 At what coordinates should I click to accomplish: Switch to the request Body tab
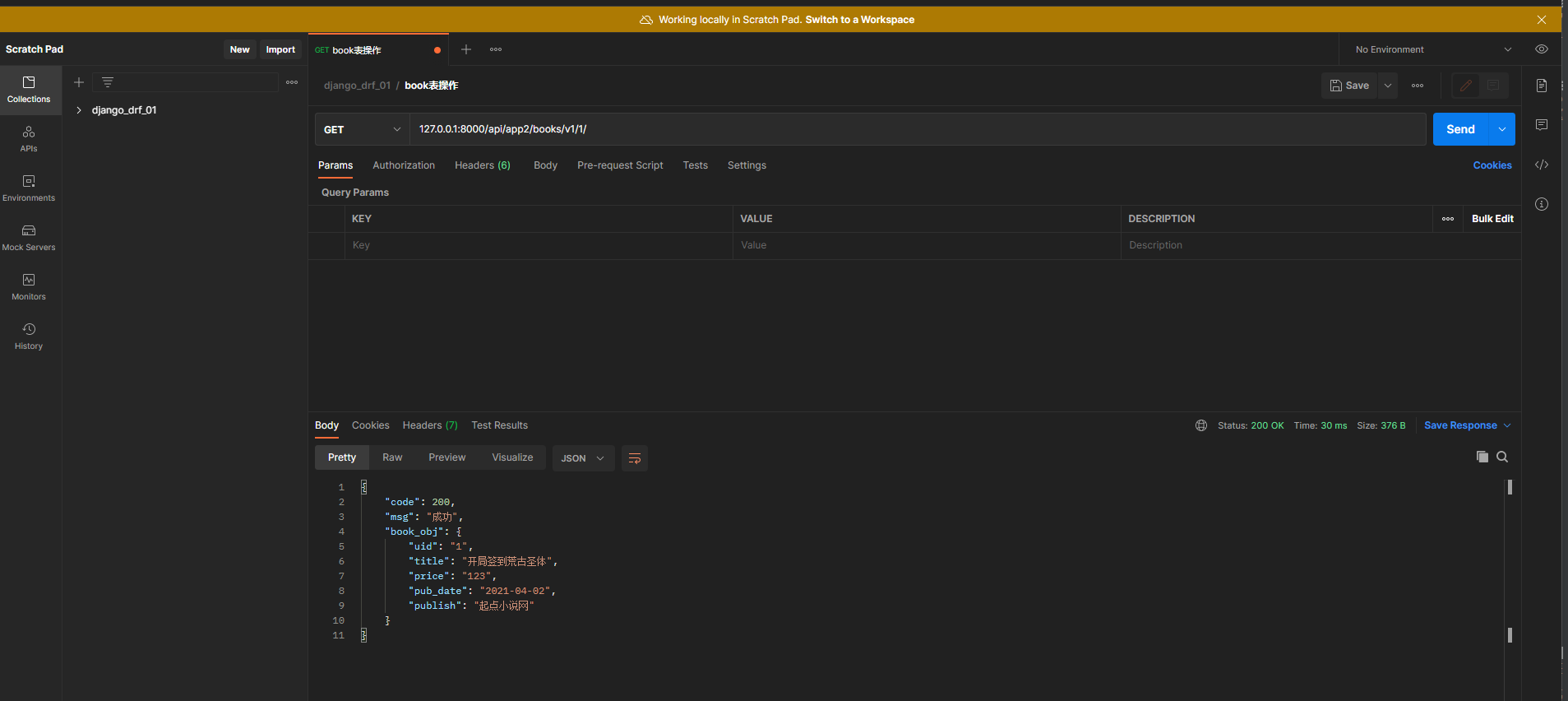pos(545,165)
